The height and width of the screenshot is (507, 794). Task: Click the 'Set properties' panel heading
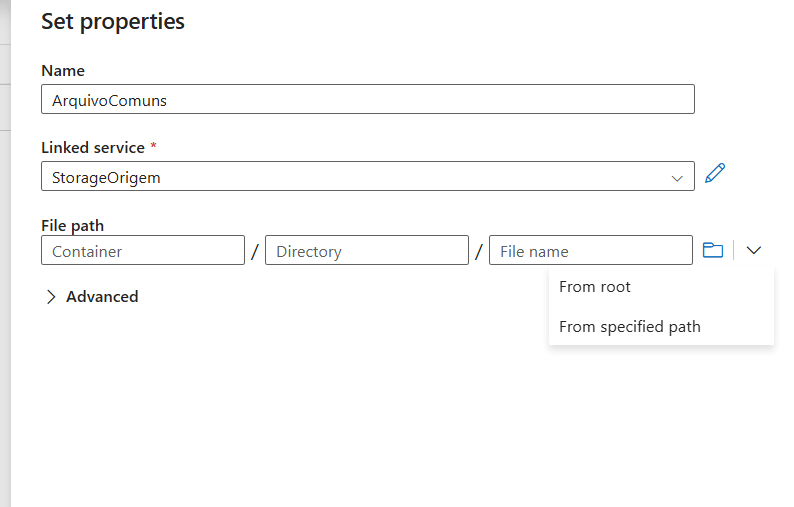click(x=113, y=21)
